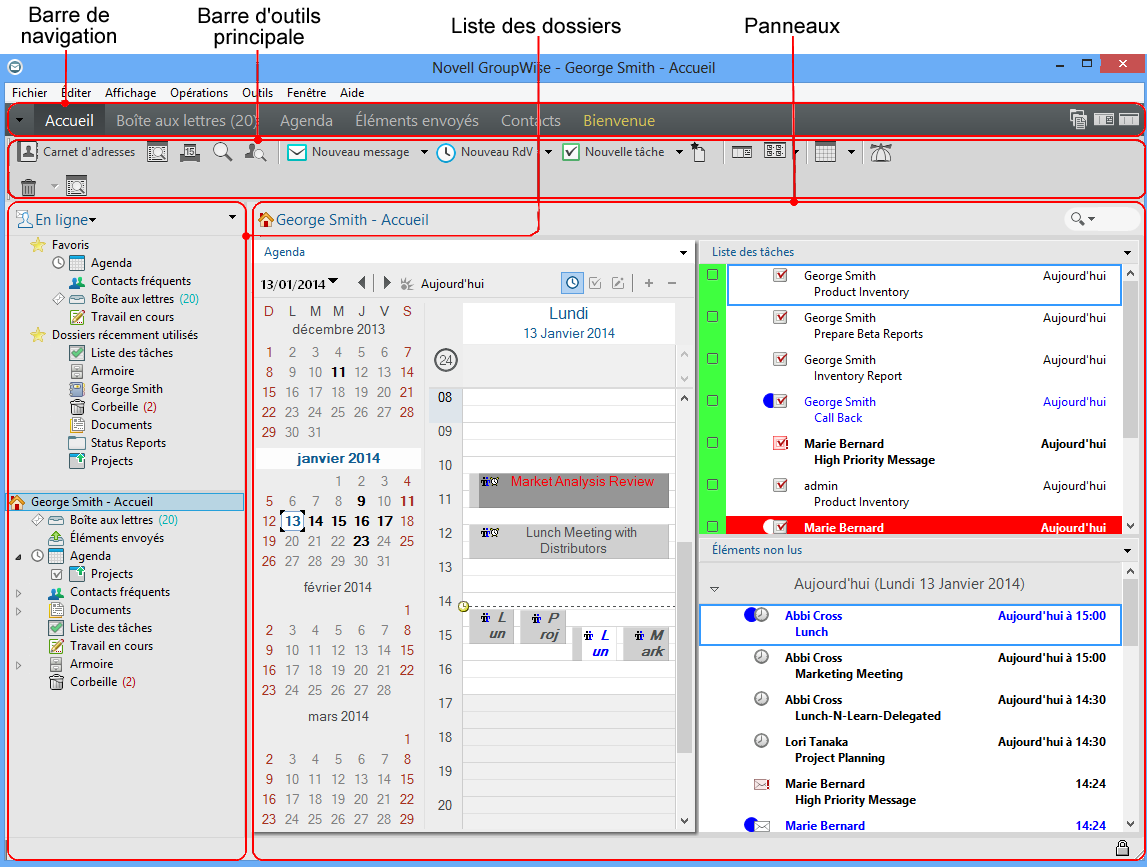Open the Fichier menu

pos(29,93)
